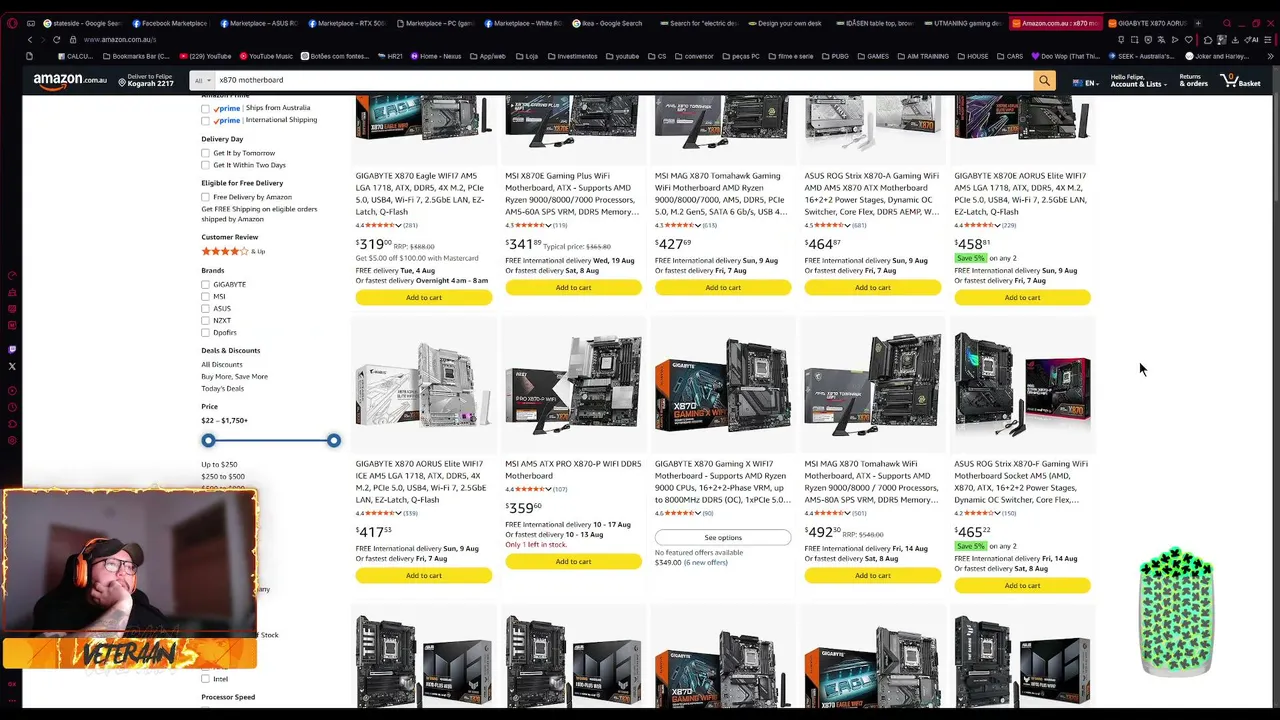
Task: Tick Free Delivery by Amazon checkbox
Action: coord(205,197)
